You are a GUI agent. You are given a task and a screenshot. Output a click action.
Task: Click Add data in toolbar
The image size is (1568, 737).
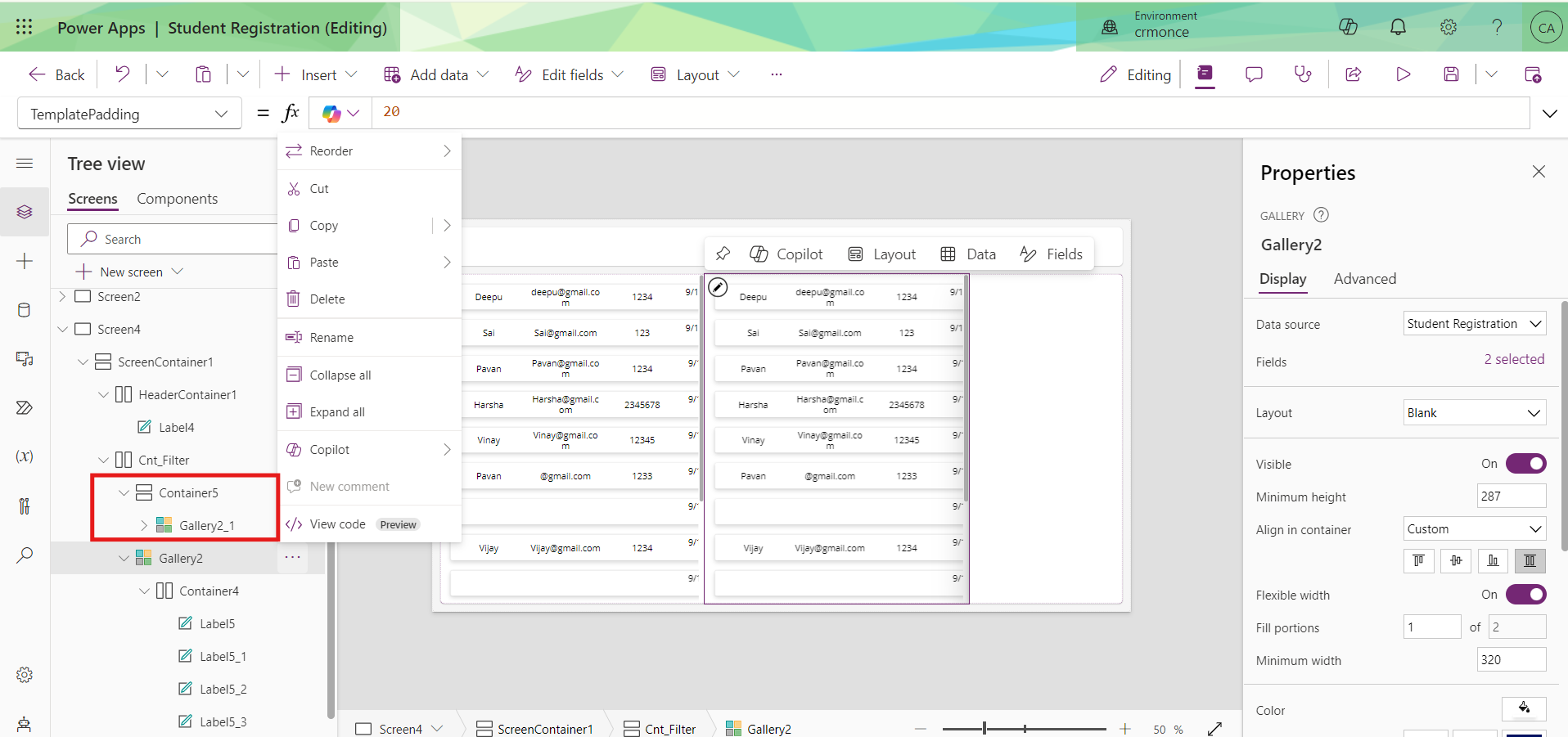(x=435, y=74)
